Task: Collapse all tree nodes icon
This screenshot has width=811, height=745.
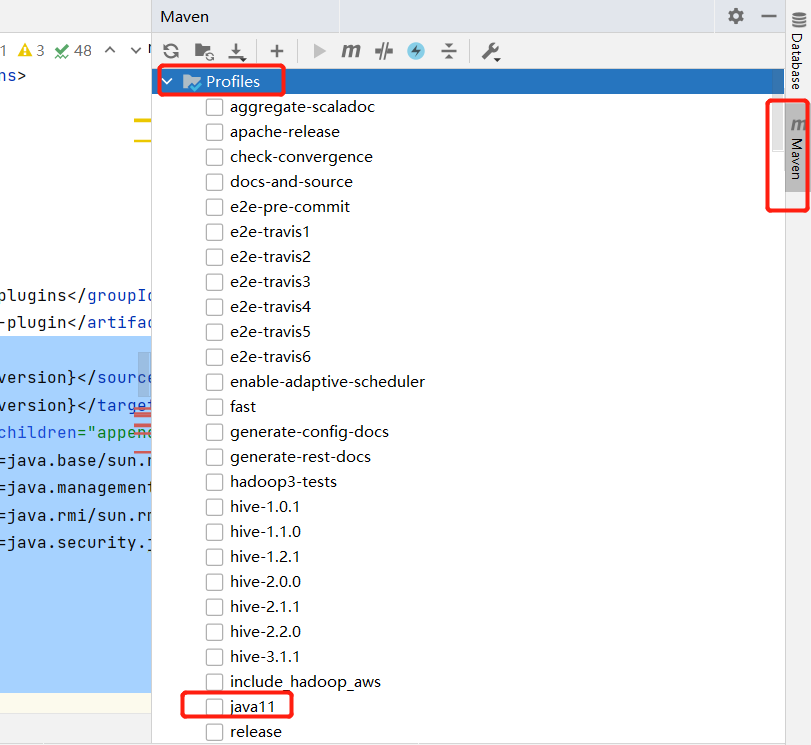Action: tap(448, 51)
